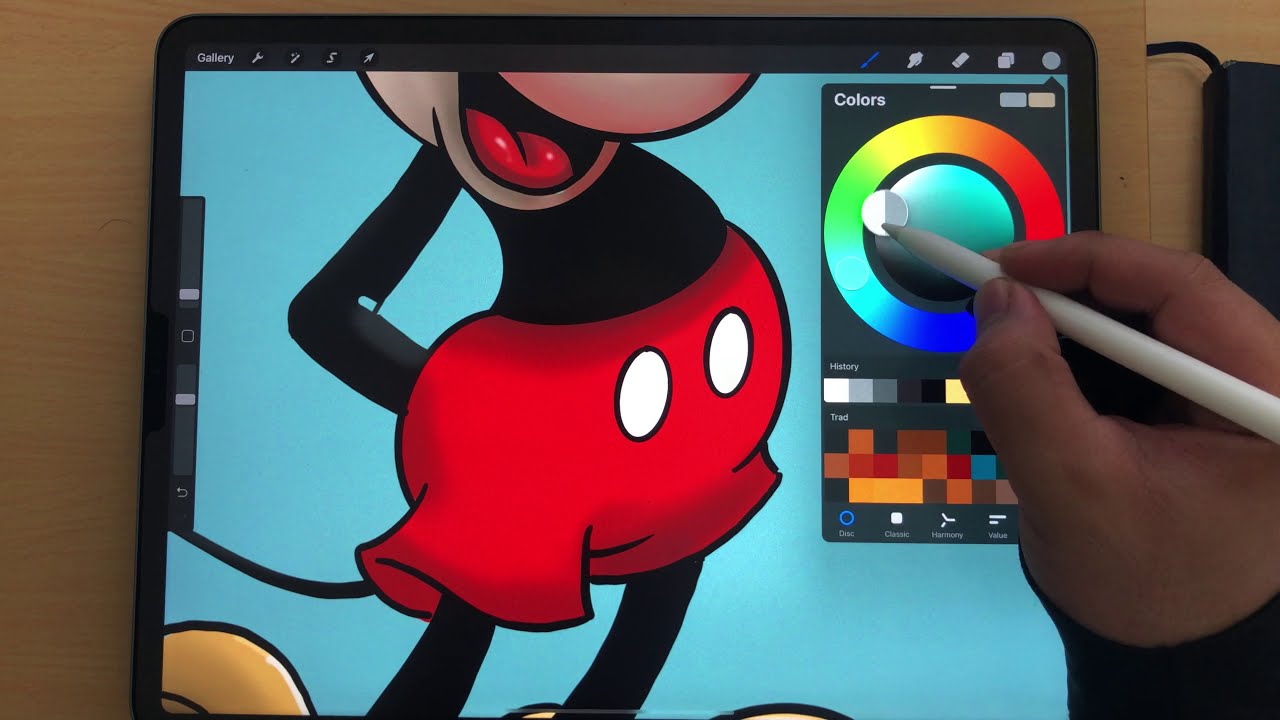Switch to the Harmony color tab
Viewport: 1280px width, 720px height.
click(947, 523)
